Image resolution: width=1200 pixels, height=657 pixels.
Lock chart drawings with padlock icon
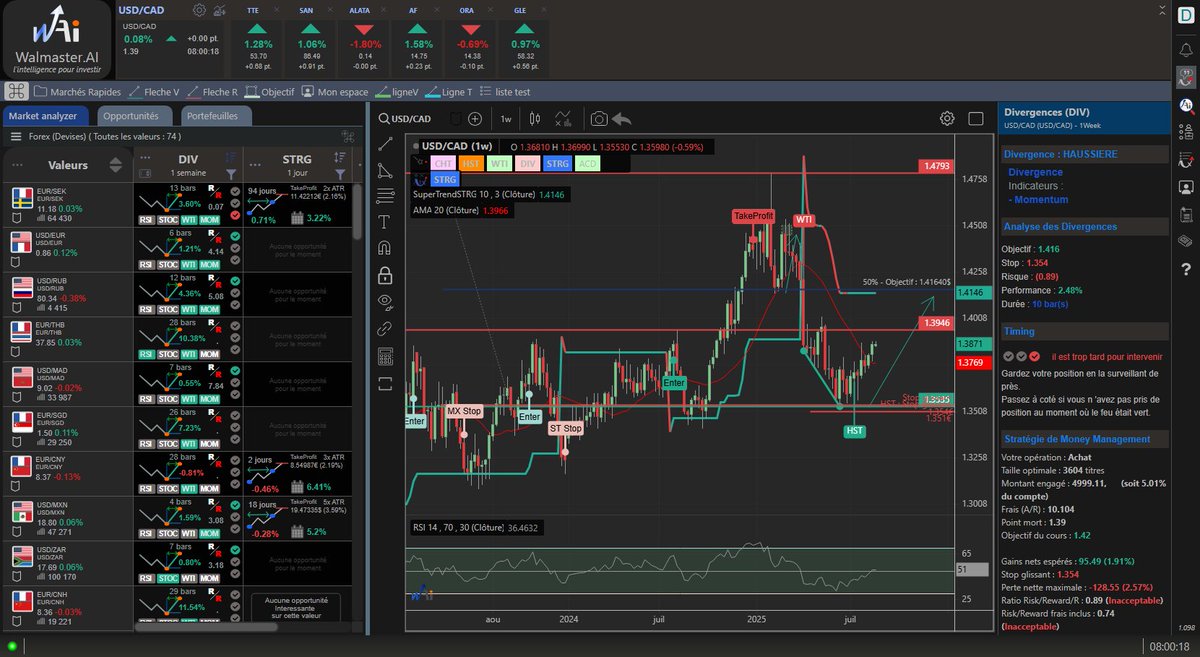pyautogui.click(x=386, y=275)
